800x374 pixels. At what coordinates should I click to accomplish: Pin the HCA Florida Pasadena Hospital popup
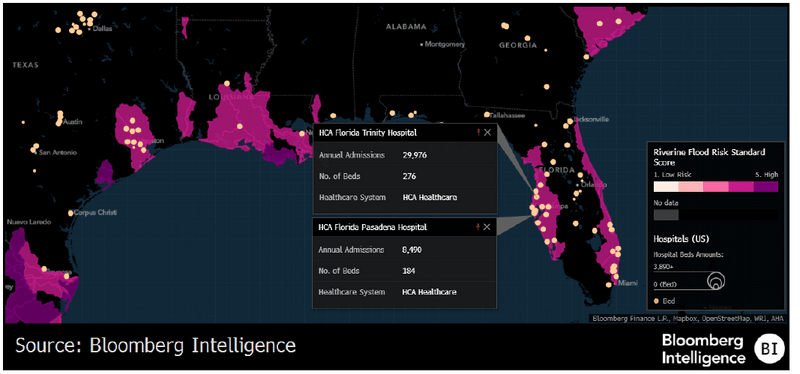tap(478, 227)
